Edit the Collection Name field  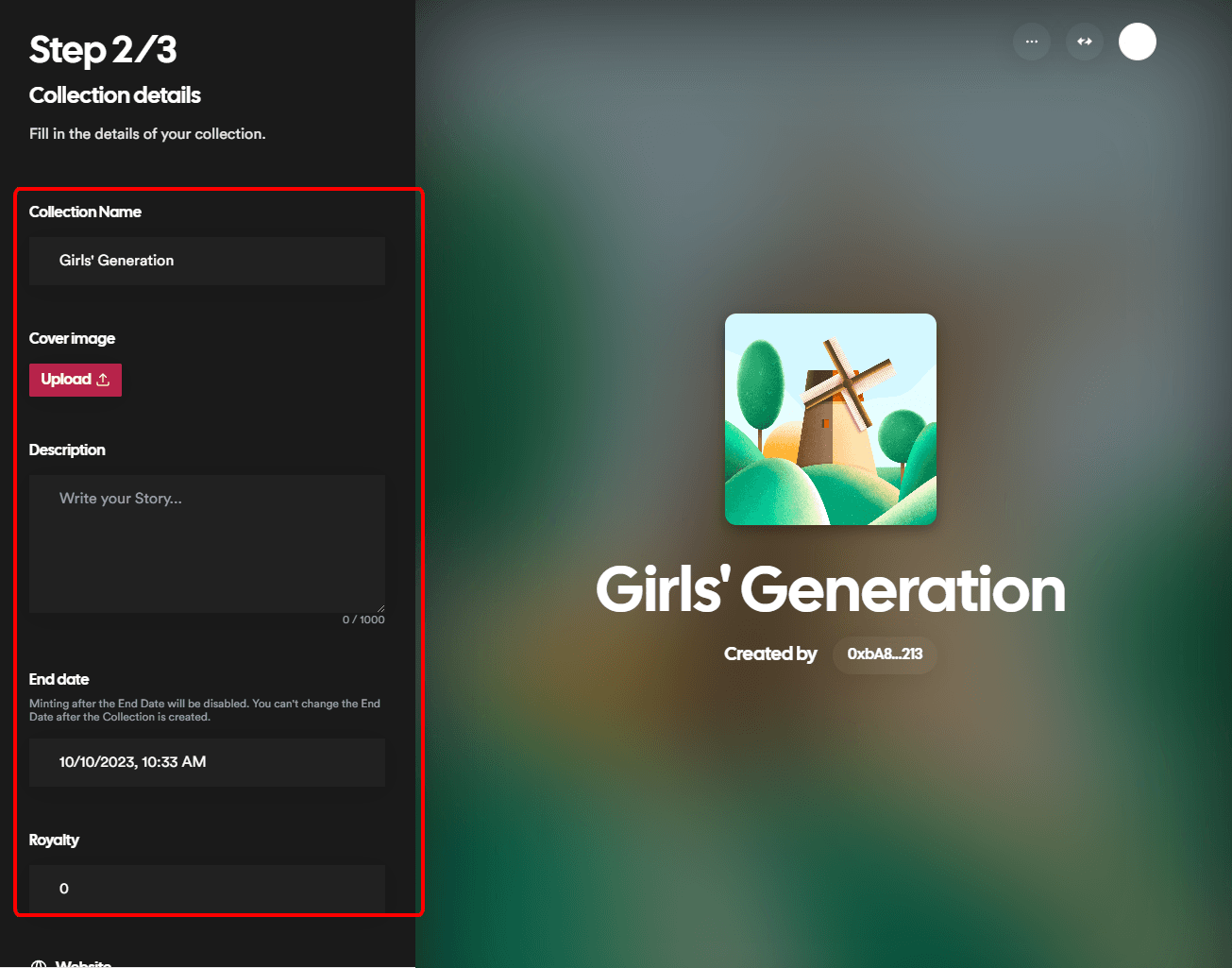click(x=207, y=261)
